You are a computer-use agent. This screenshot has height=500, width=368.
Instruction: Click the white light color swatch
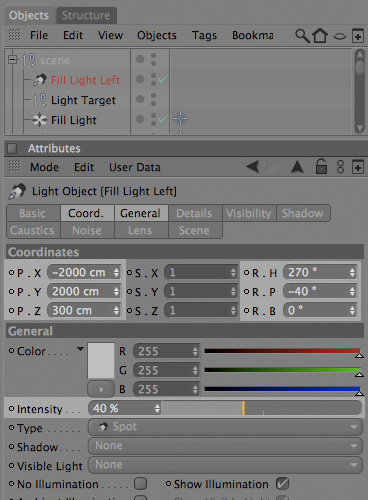101,361
